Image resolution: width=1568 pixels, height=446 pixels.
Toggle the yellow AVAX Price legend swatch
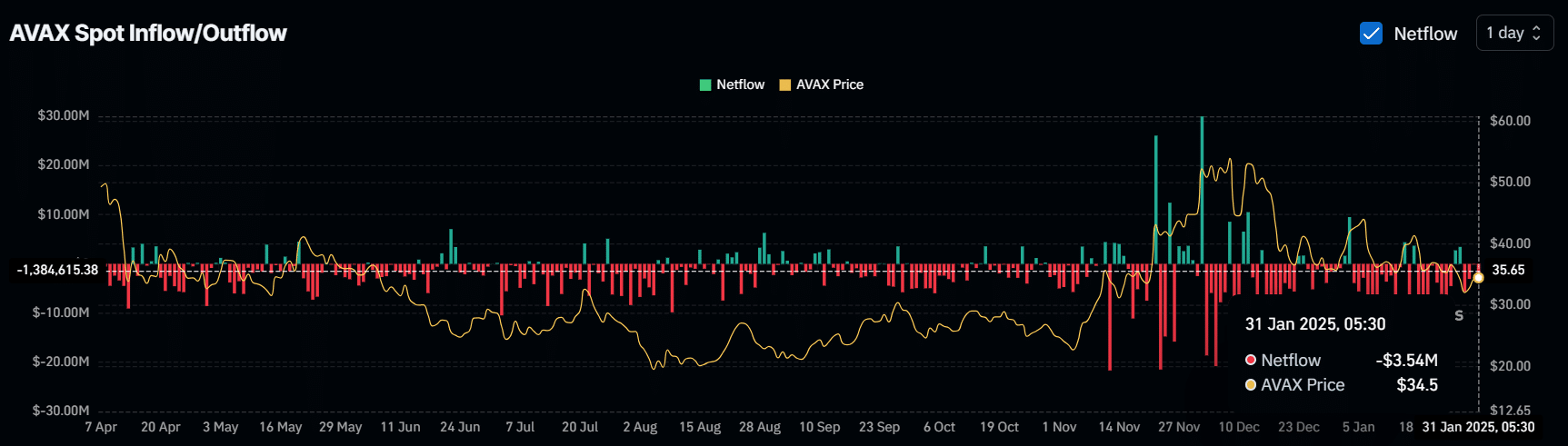click(785, 84)
